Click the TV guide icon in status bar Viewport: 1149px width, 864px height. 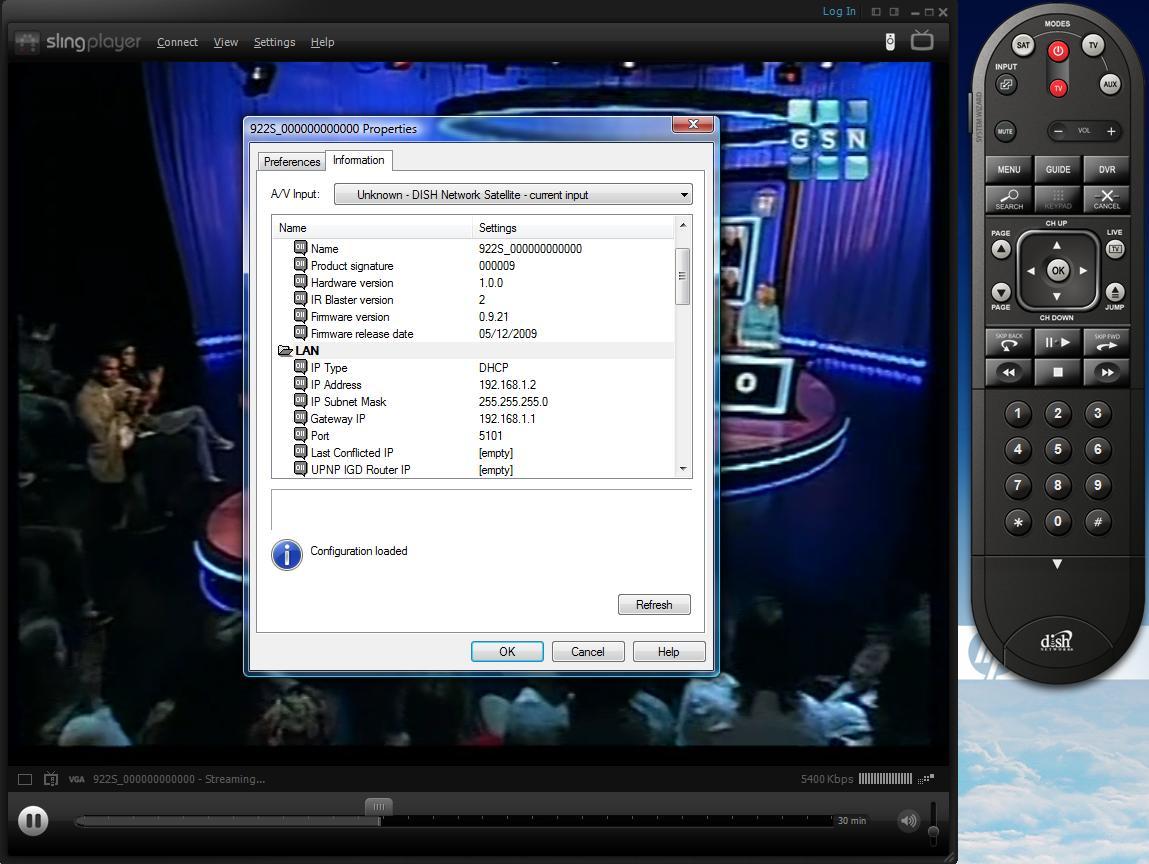click(x=51, y=779)
